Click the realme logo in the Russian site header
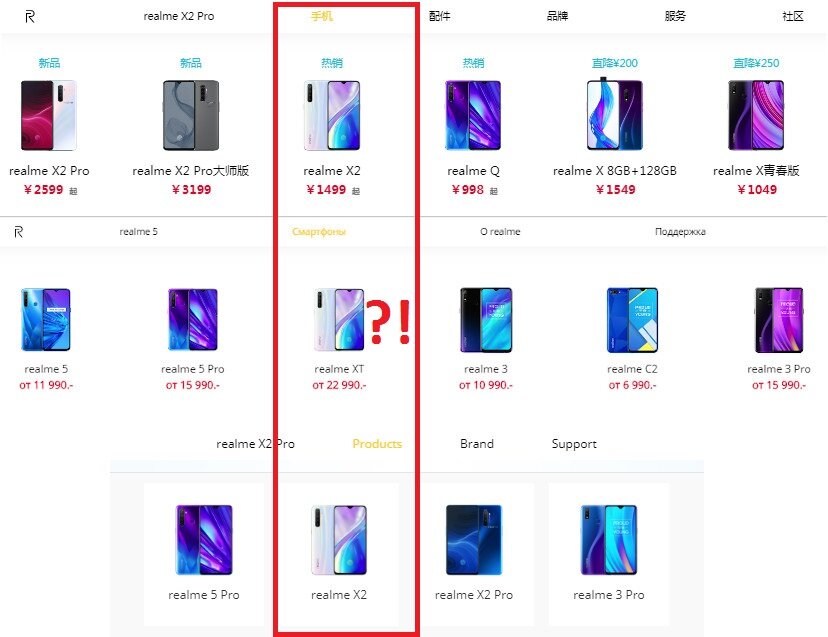 point(18,232)
